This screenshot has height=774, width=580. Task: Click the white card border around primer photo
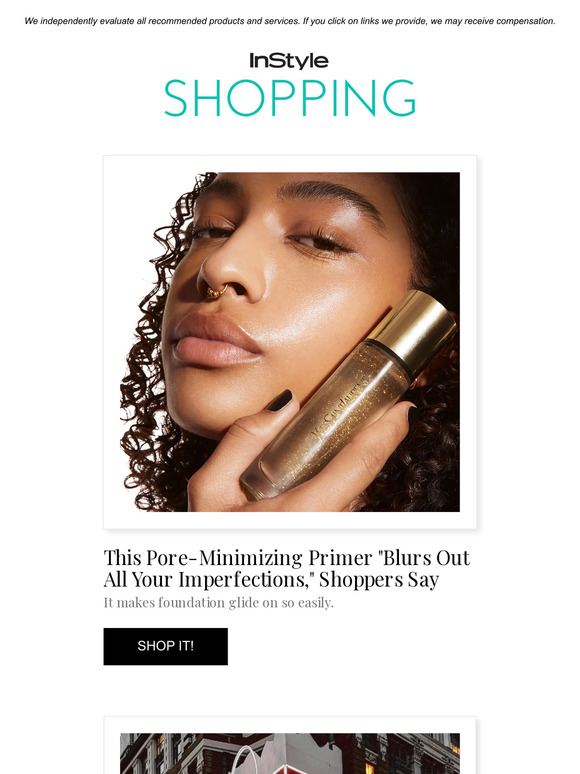point(290,164)
